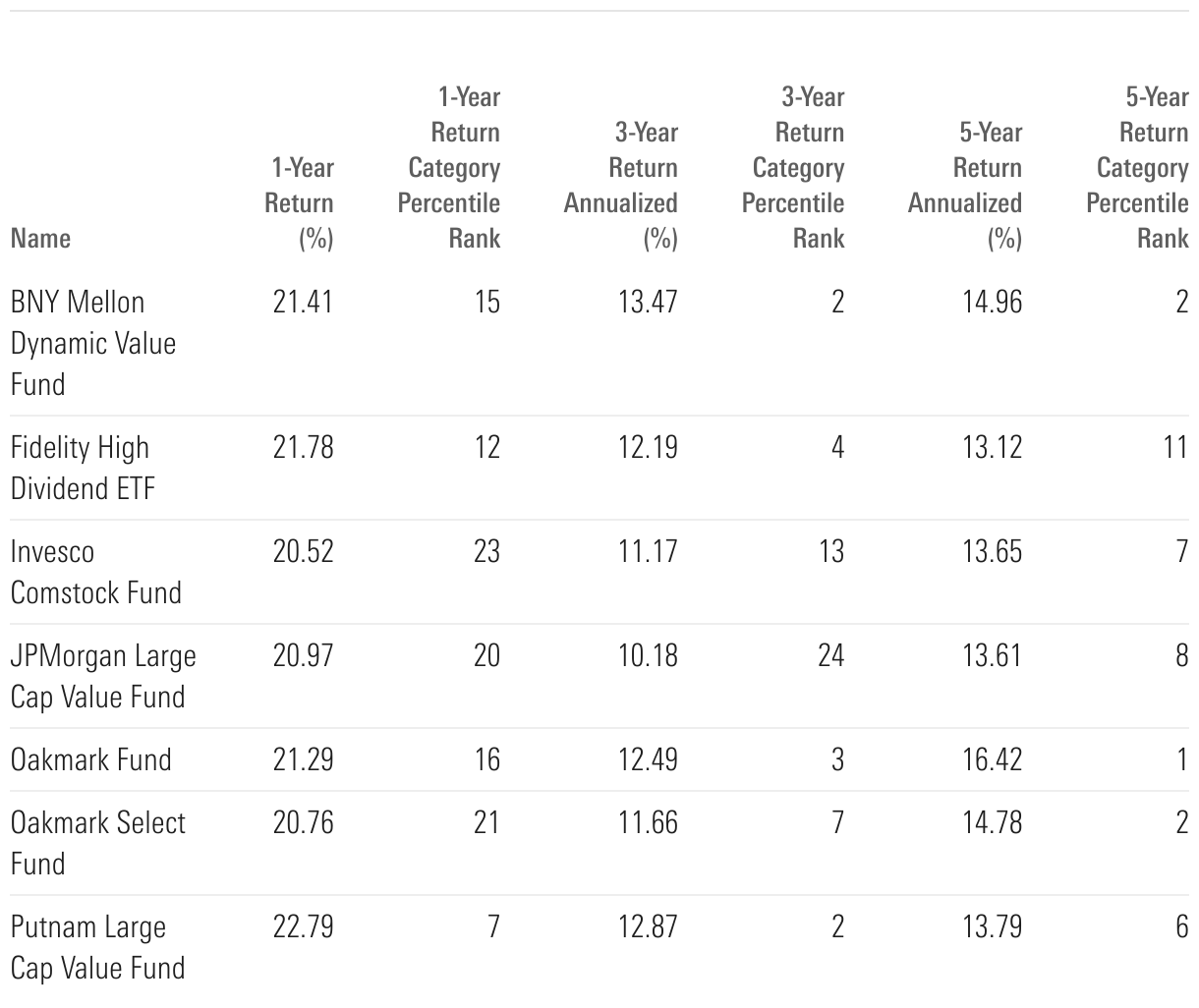Click the 3-Year Return Category Percentile Rank header
This screenshot has width=1199, height=1008.
click(794, 167)
